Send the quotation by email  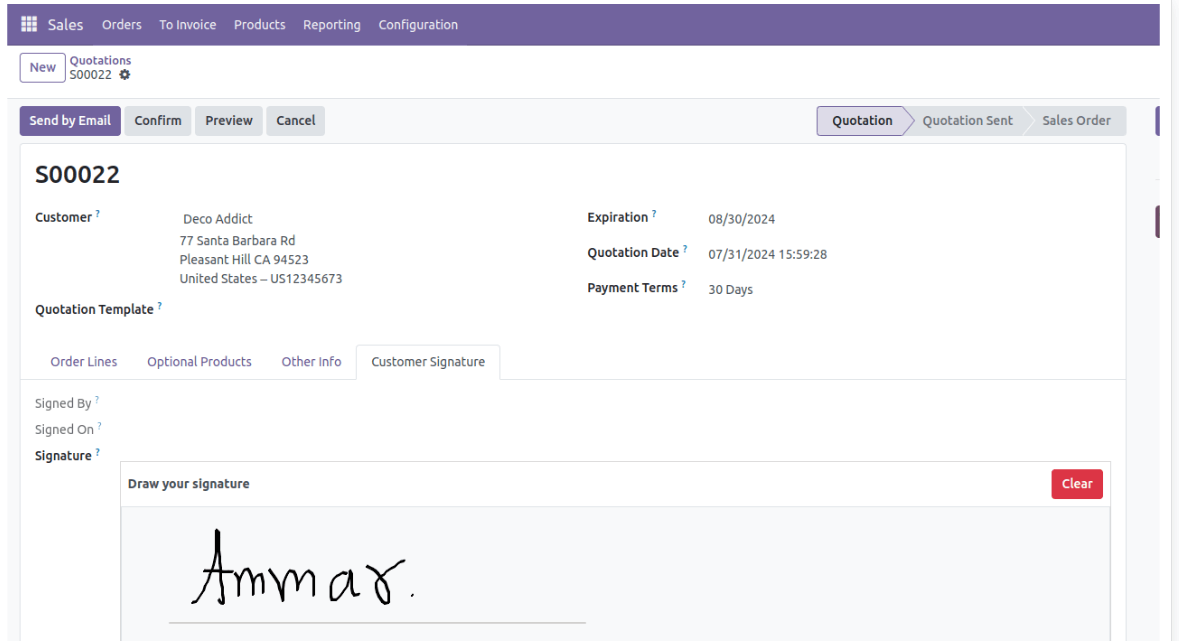tap(70, 120)
